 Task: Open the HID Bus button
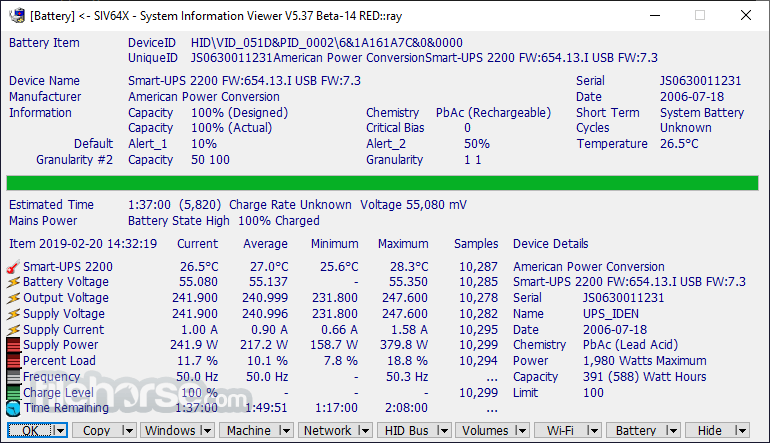(x=407, y=431)
